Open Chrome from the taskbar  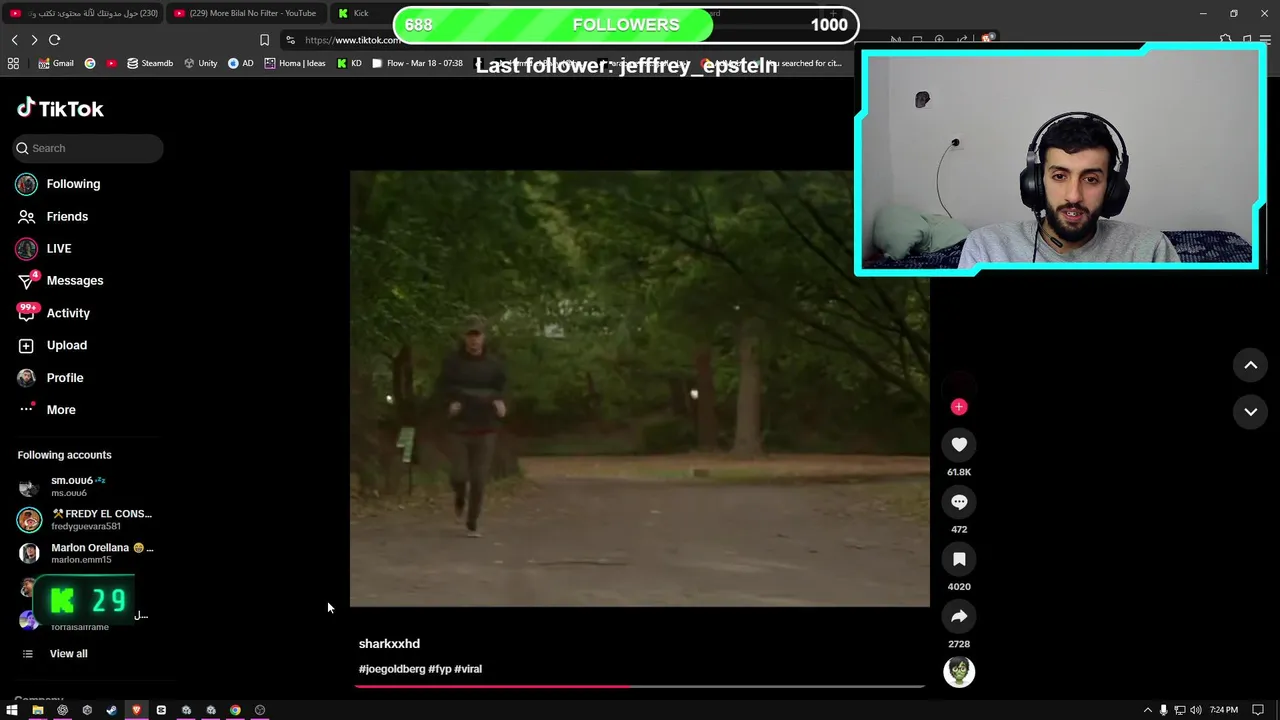pyautogui.click(x=235, y=710)
